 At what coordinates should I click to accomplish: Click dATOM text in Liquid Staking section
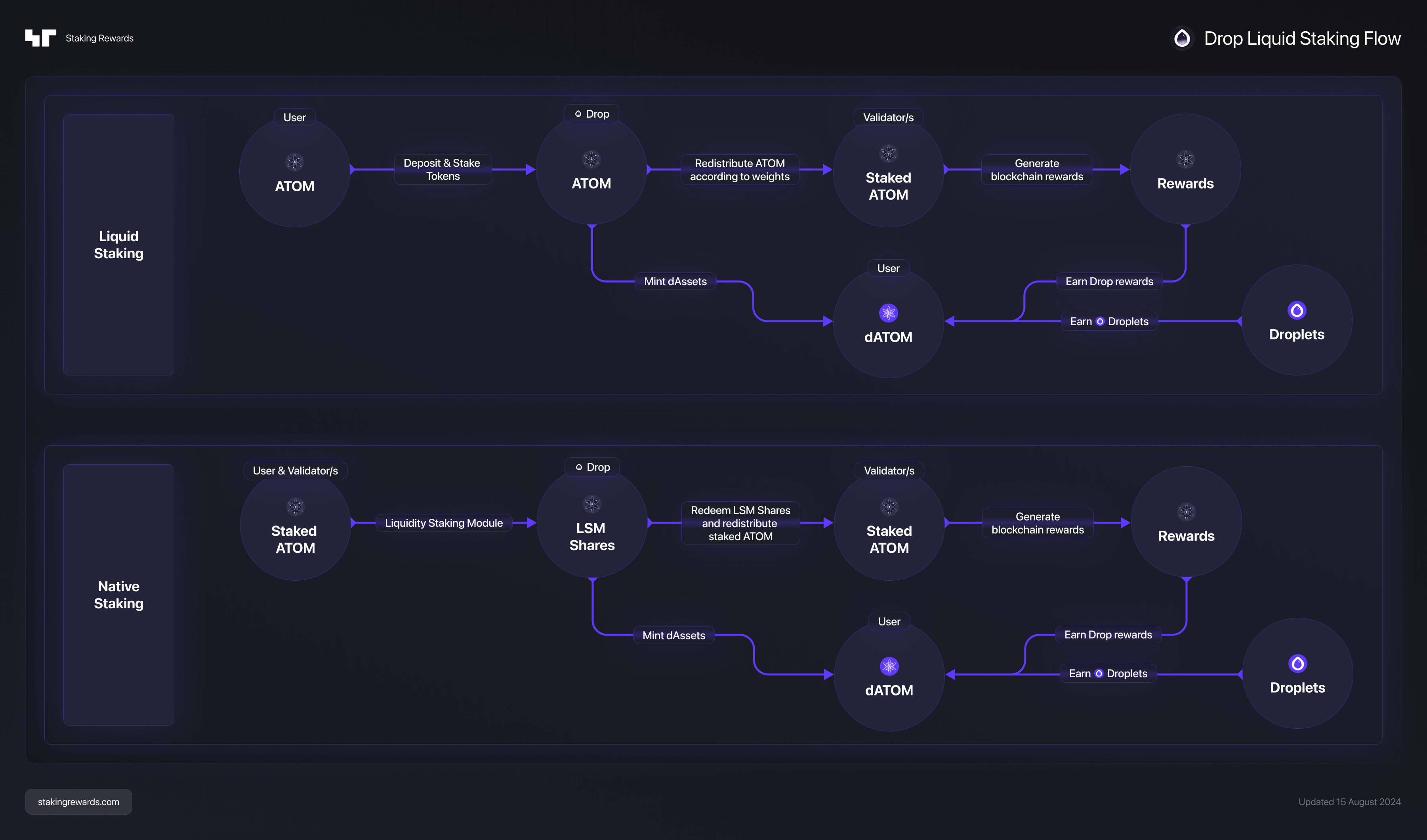click(x=888, y=337)
